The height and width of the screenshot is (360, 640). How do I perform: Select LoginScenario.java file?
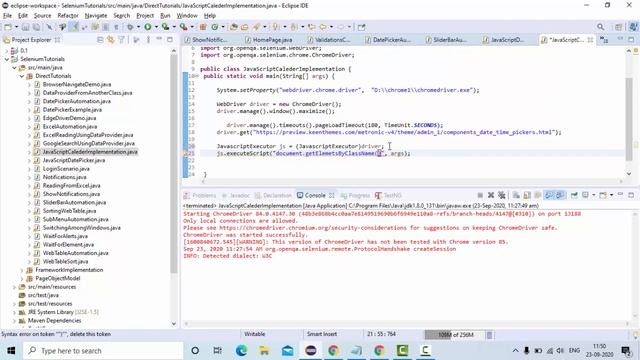(x=66, y=169)
